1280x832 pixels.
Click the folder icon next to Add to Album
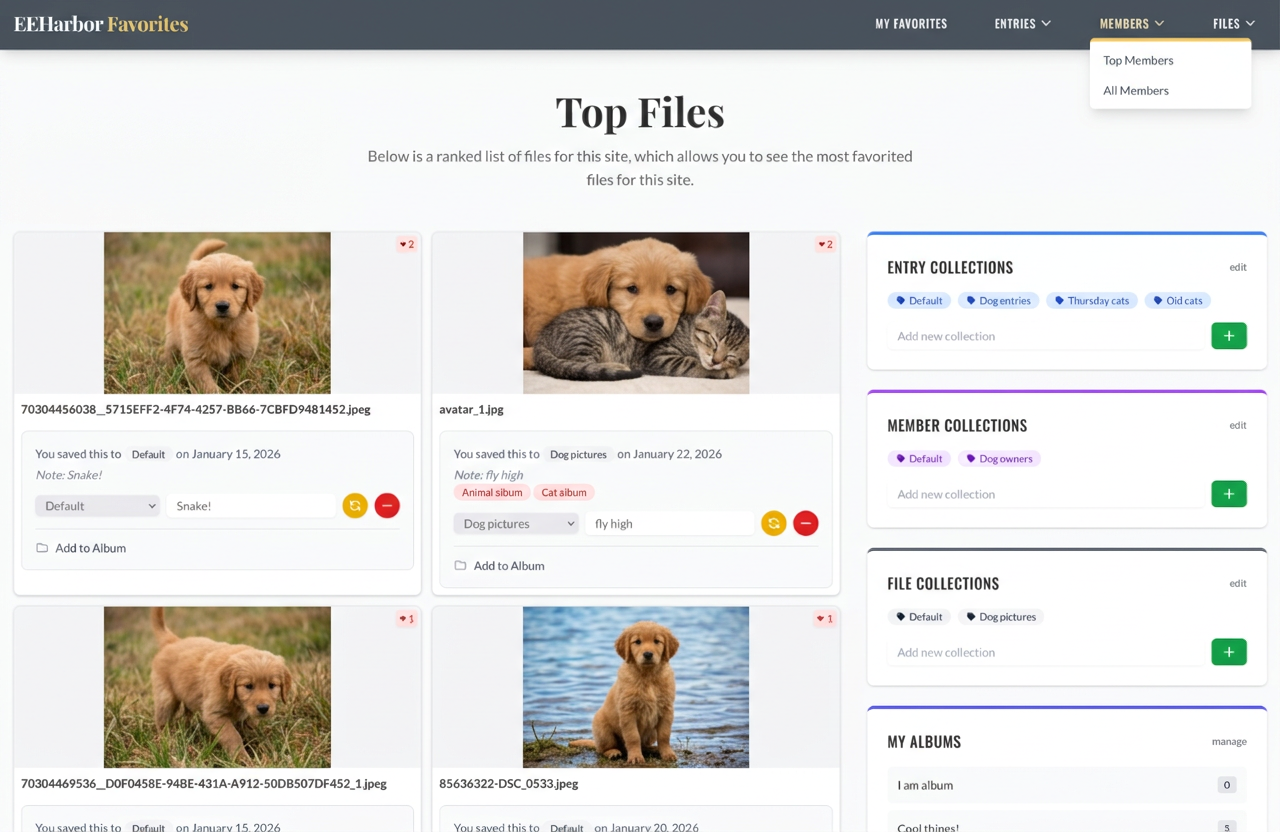[40, 548]
